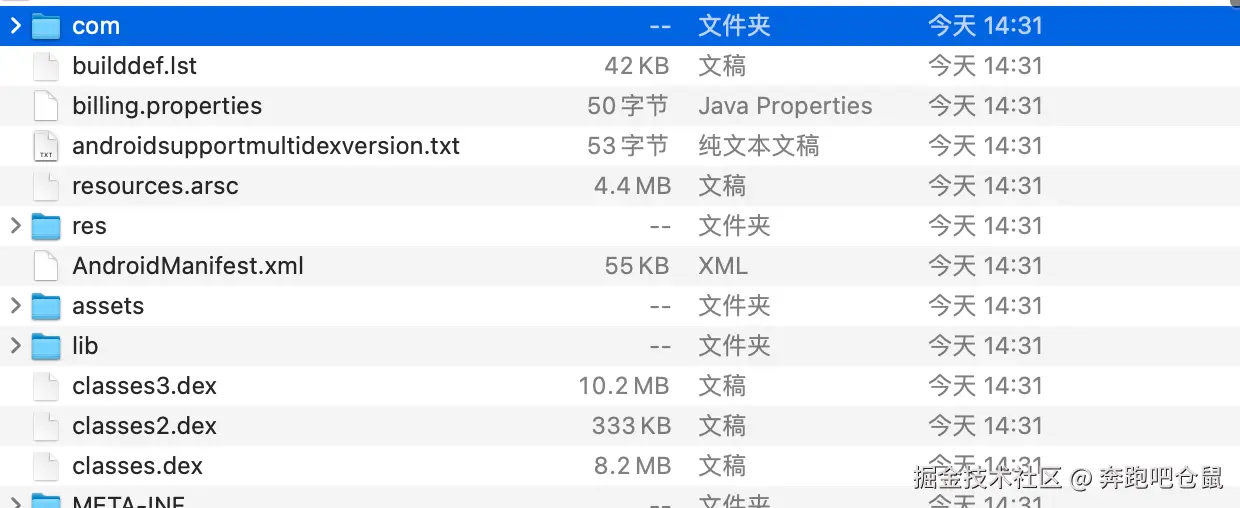
Task: Click the res folder icon
Action: click(46, 226)
